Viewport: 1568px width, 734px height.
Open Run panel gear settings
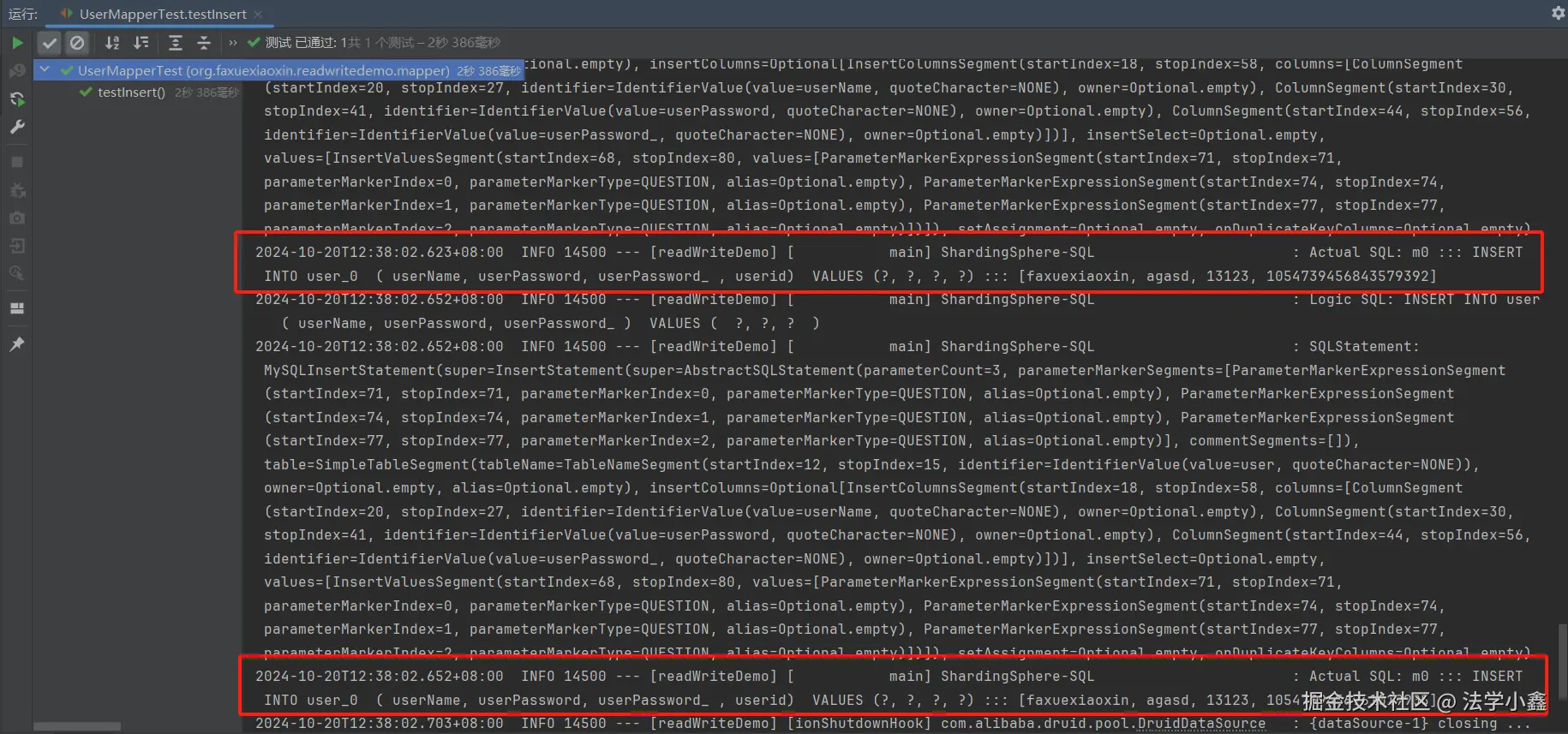tap(1559, 13)
